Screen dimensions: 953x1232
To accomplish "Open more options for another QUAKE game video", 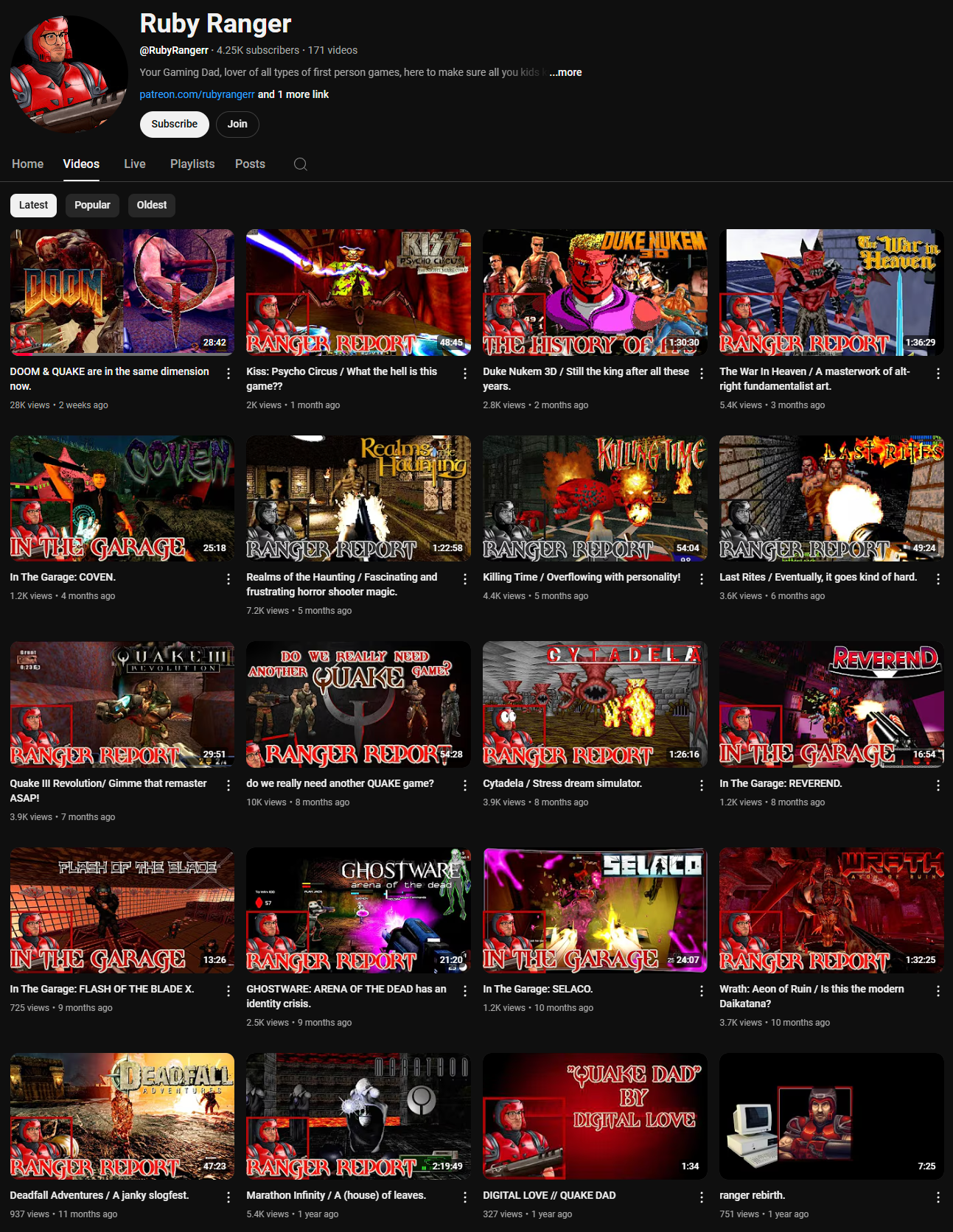I will coord(465,785).
